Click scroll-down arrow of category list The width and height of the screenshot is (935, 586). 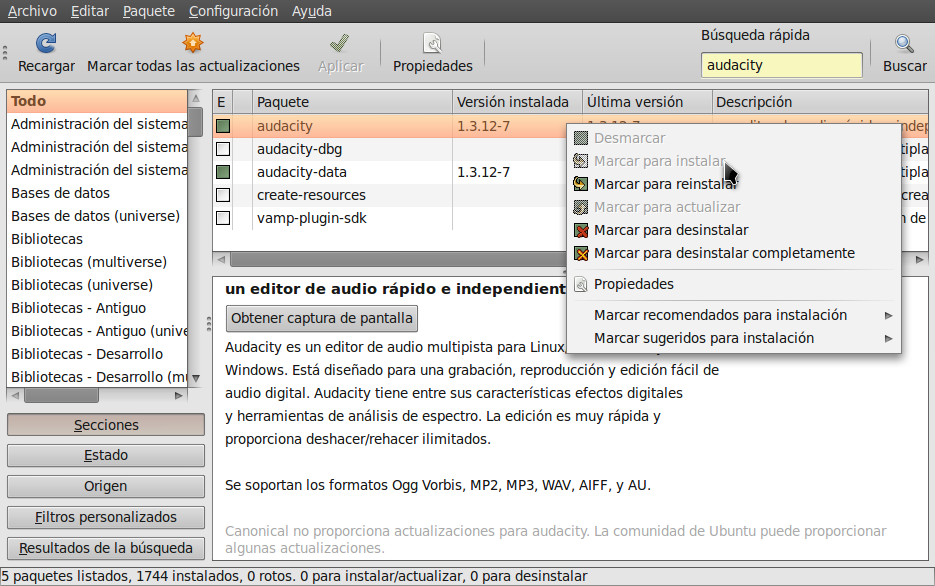196,379
